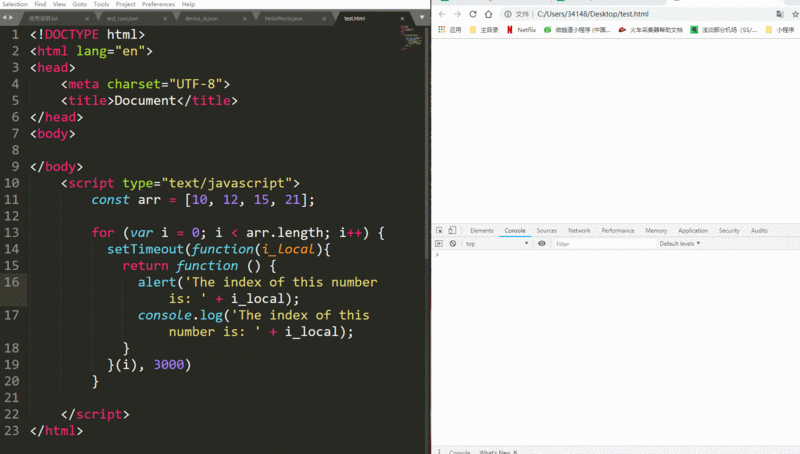Toggle the DevTools device toolbar
Screen dimensions: 800x454
coord(452,231)
